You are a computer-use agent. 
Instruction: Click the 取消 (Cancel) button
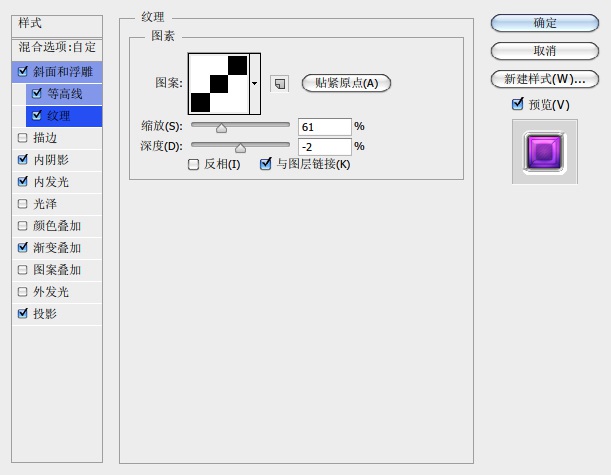545,50
